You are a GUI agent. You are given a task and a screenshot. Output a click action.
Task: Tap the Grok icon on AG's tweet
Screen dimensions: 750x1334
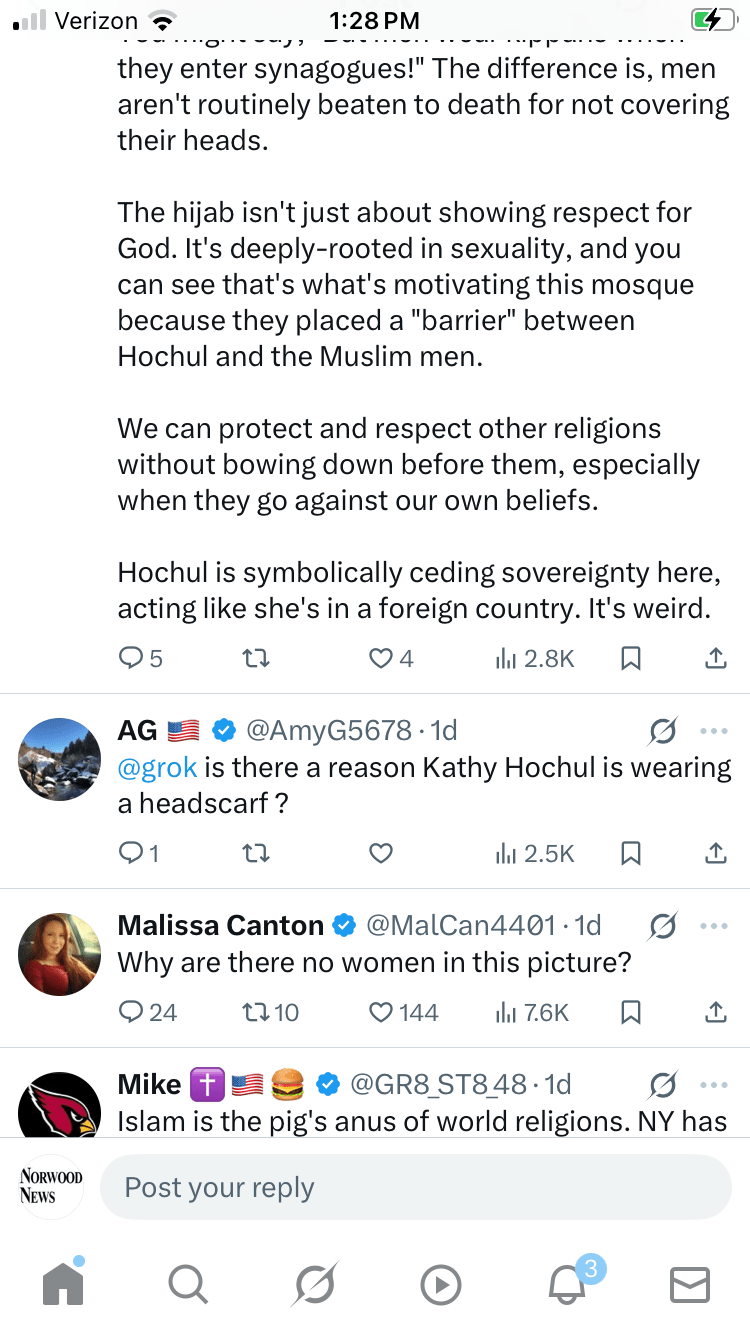pyautogui.click(x=662, y=732)
